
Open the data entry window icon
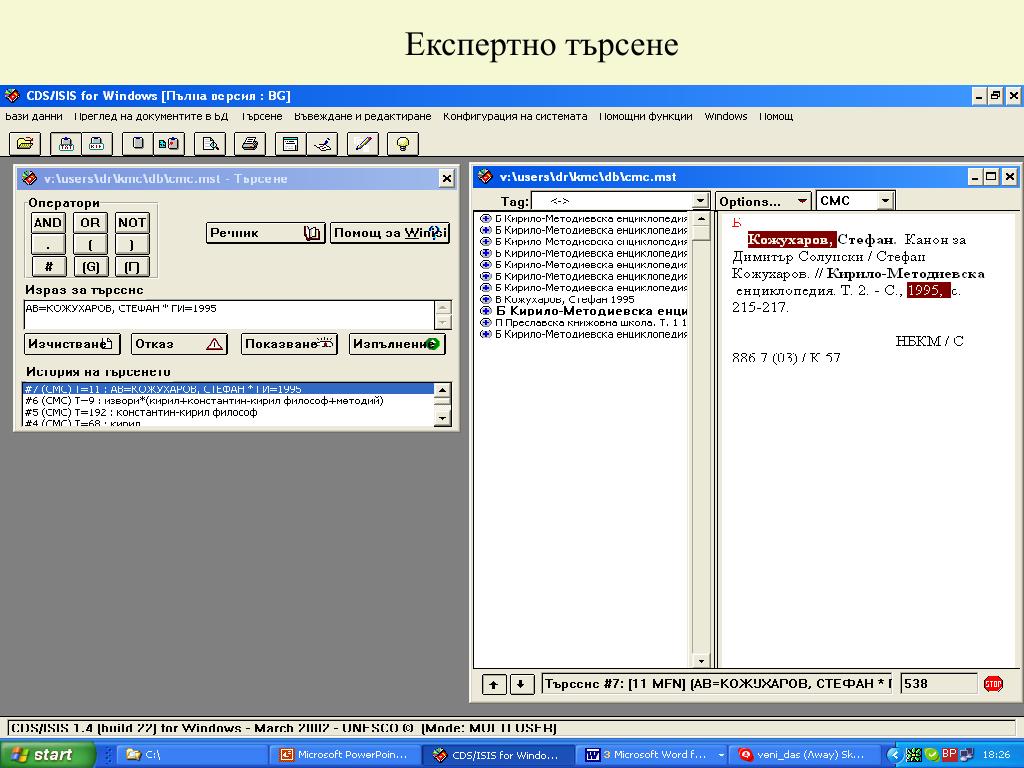pyautogui.click(x=291, y=144)
